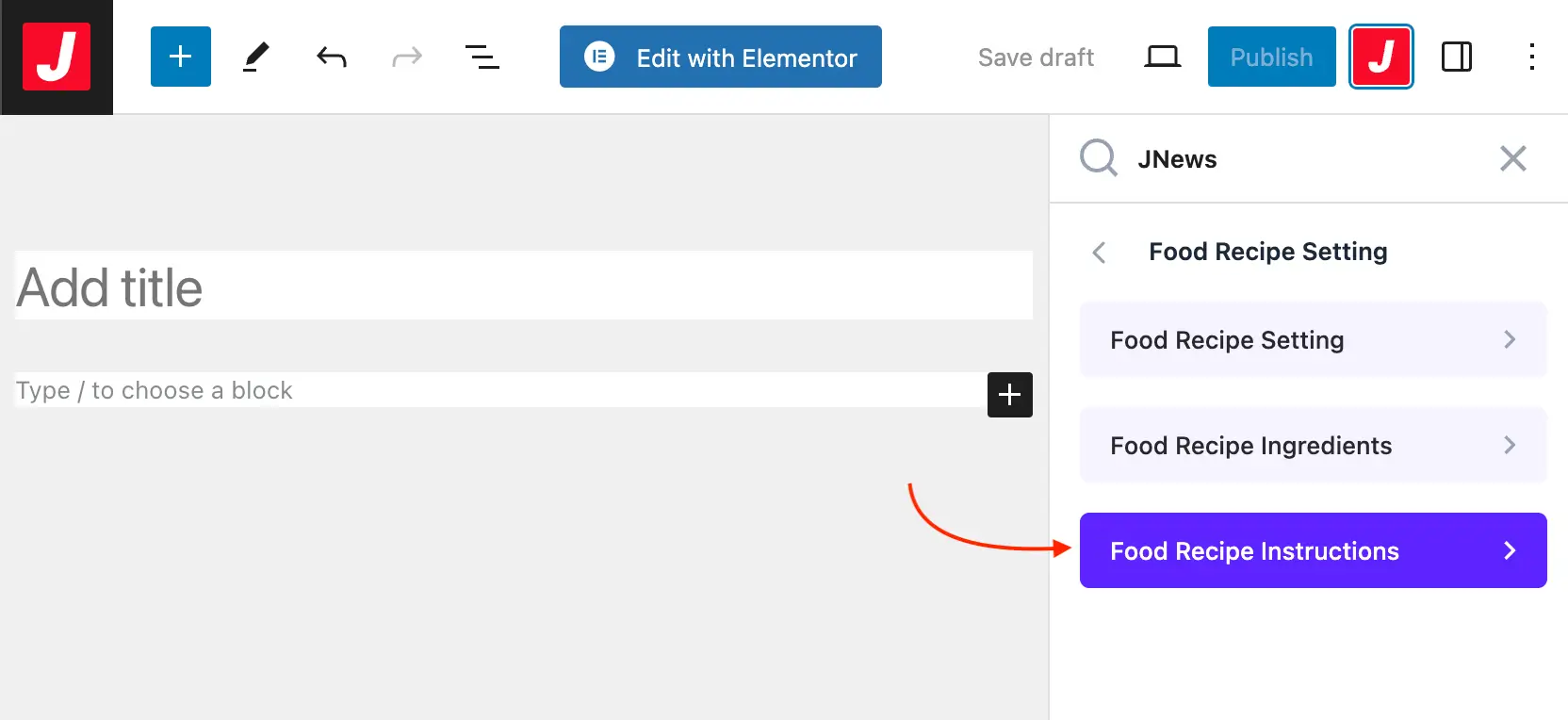The height and width of the screenshot is (720, 1568).
Task: Click the JNews logo in top-left corner
Action: 57,57
